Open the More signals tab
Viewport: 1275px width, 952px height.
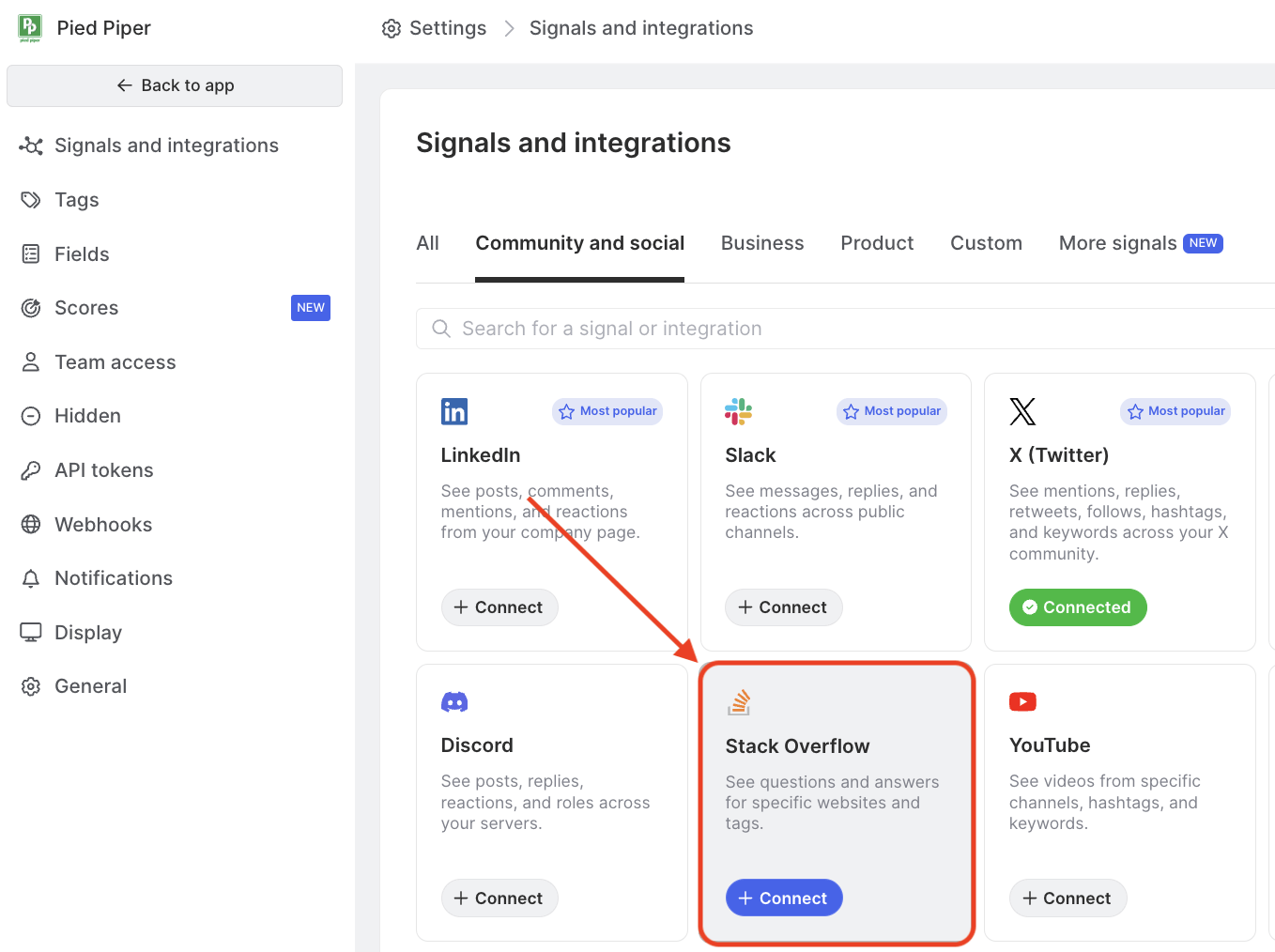[x=1141, y=243]
